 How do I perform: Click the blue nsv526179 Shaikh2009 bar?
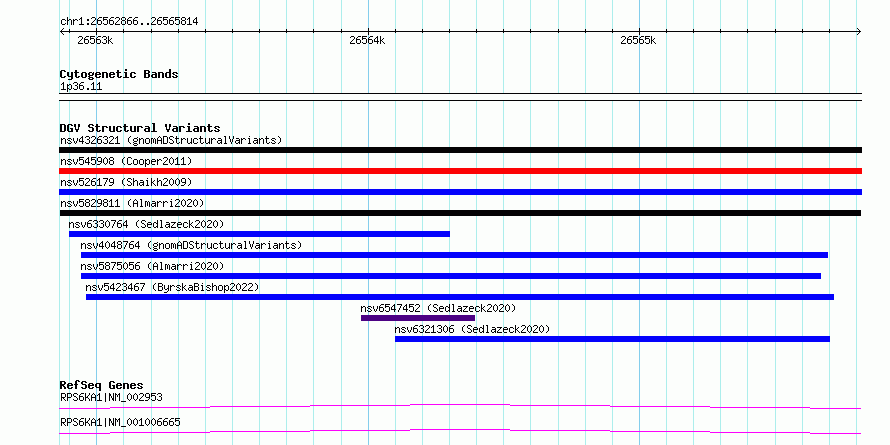[460, 192]
